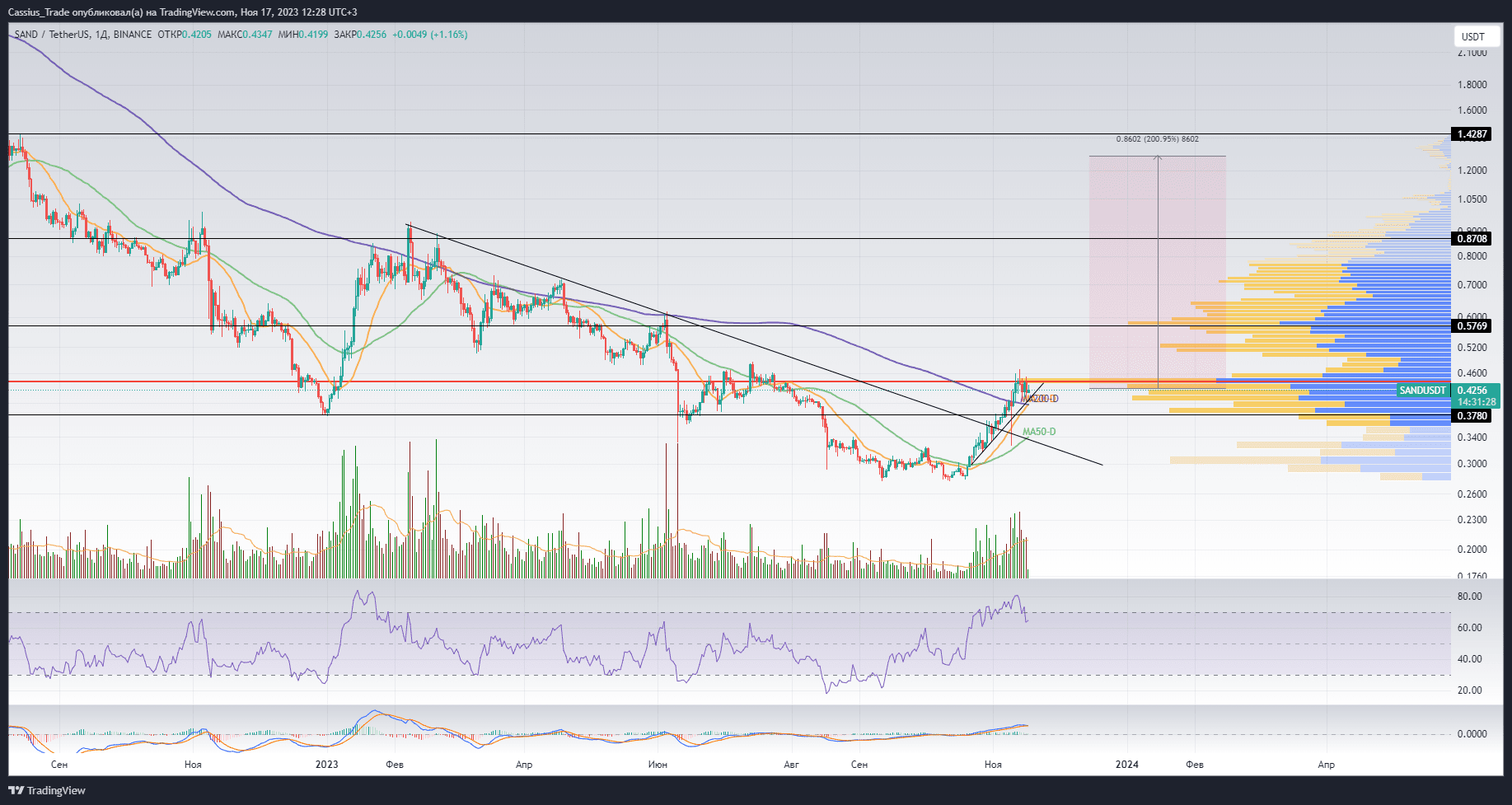Click the 0.5200 price axis label
This screenshot has width=1512, height=805.
click(x=1472, y=349)
